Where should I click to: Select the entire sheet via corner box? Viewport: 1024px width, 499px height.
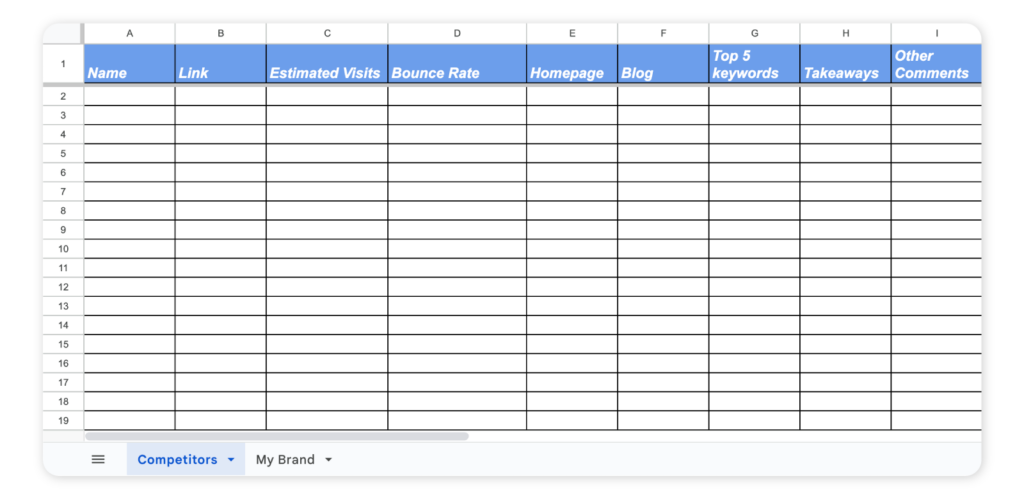(x=63, y=33)
